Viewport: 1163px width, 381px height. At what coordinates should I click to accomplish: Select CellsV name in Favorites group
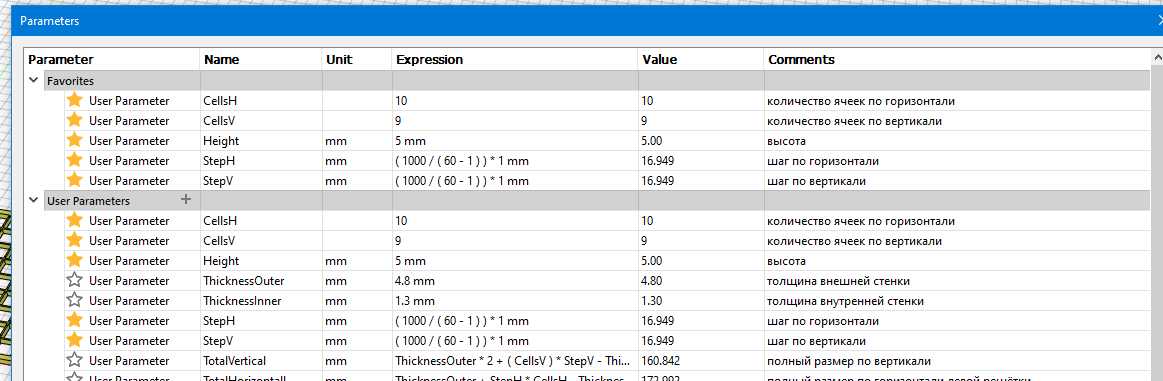tap(261, 121)
